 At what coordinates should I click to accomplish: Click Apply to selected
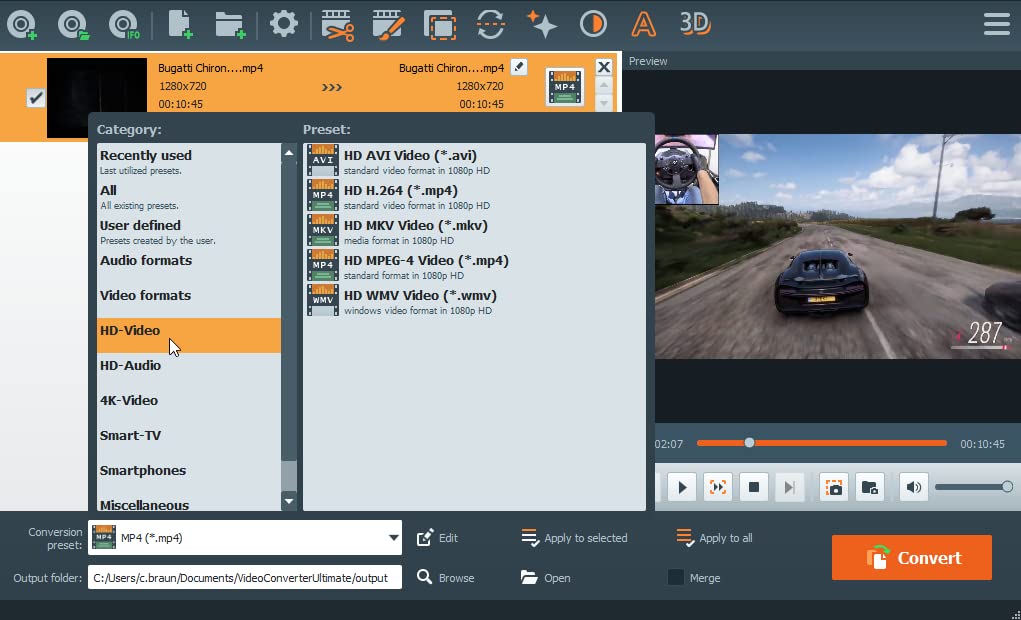pos(574,538)
